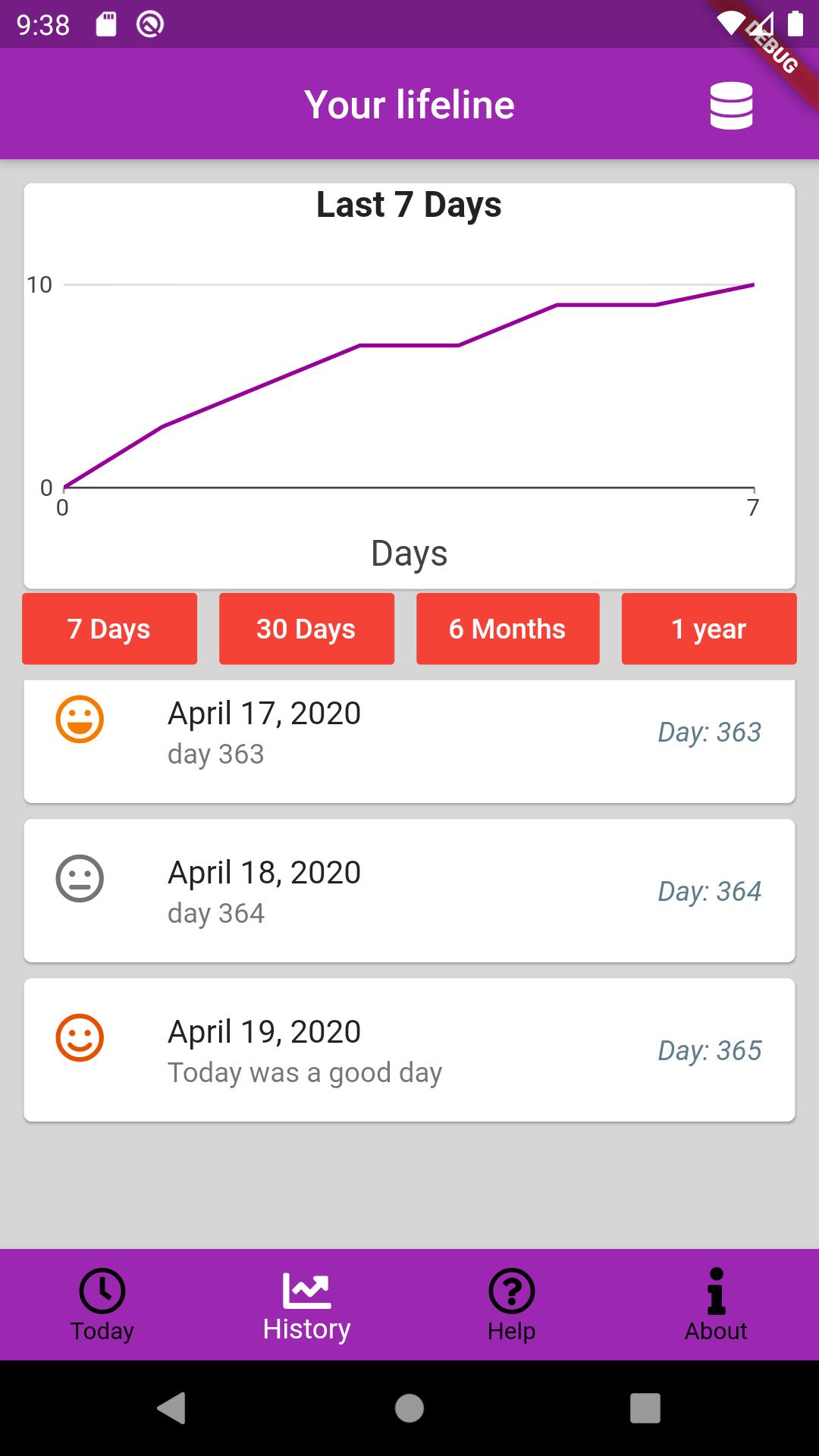Select the History chart icon

307,1290
